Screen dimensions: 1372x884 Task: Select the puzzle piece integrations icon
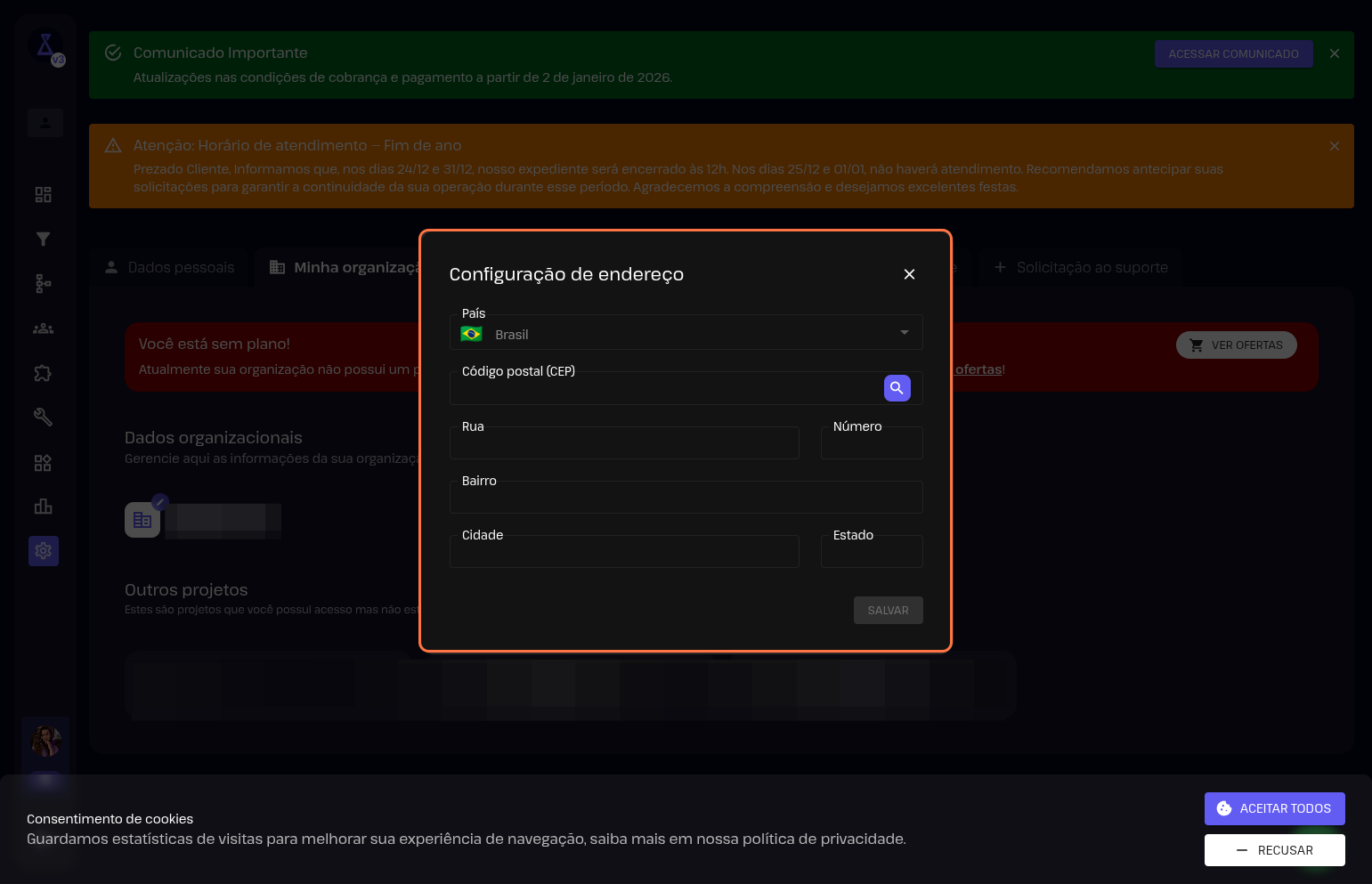click(43, 373)
